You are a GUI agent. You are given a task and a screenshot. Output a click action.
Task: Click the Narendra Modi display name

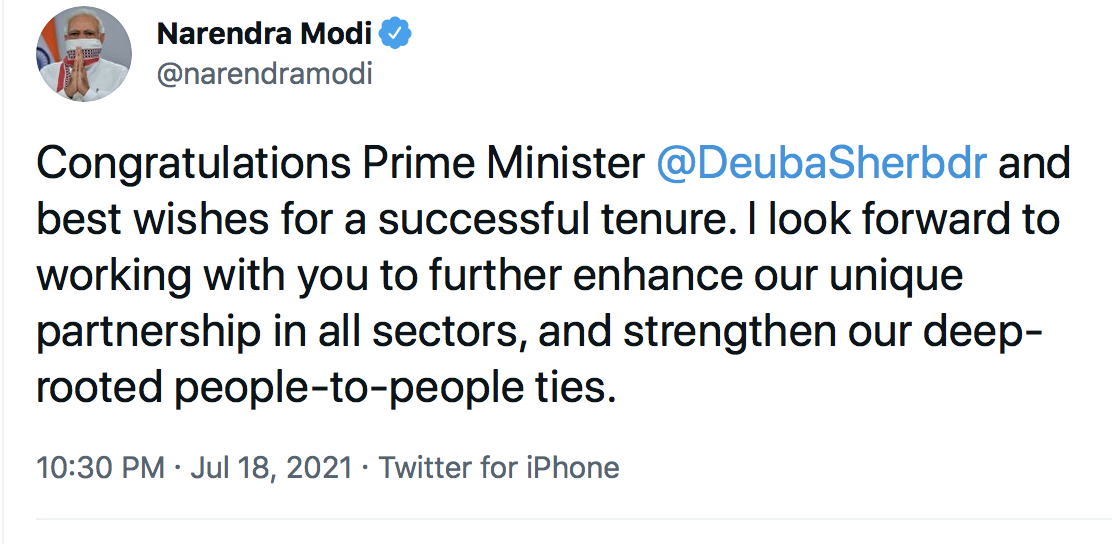265,33
